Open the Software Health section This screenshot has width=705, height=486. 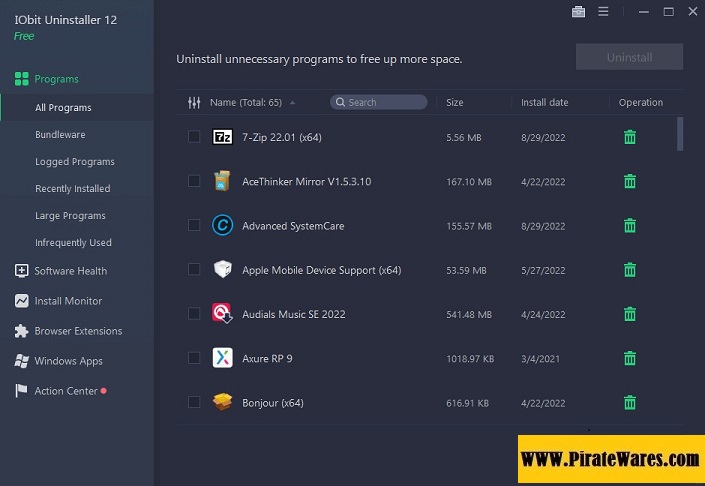[70, 271]
